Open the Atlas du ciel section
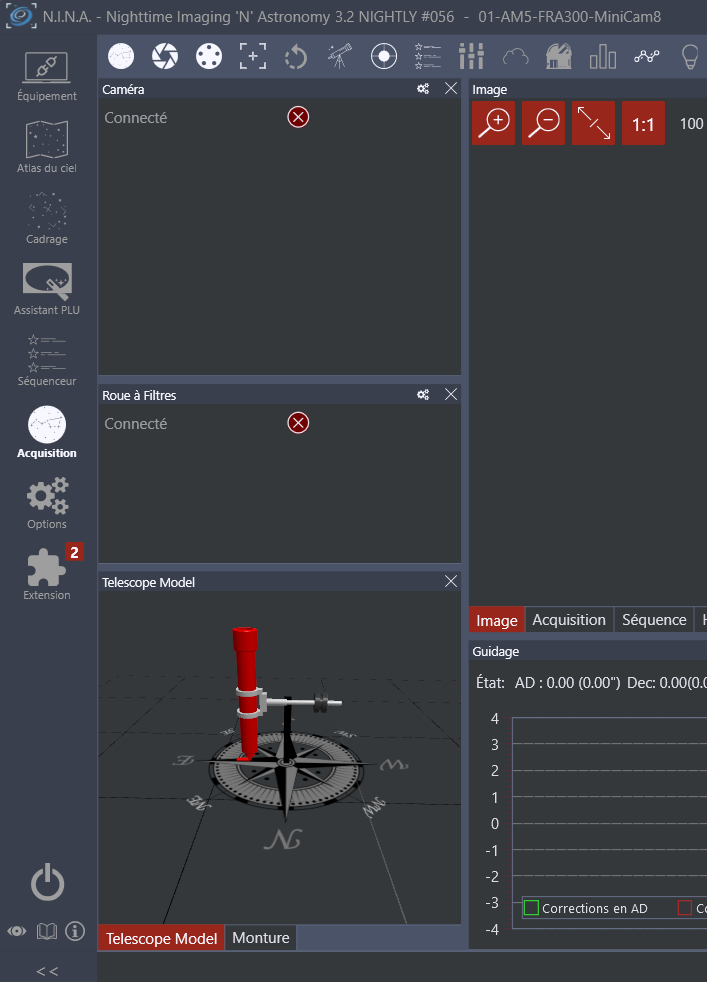Image resolution: width=707 pixels, height=982 pixels. [x=47, y=148]
